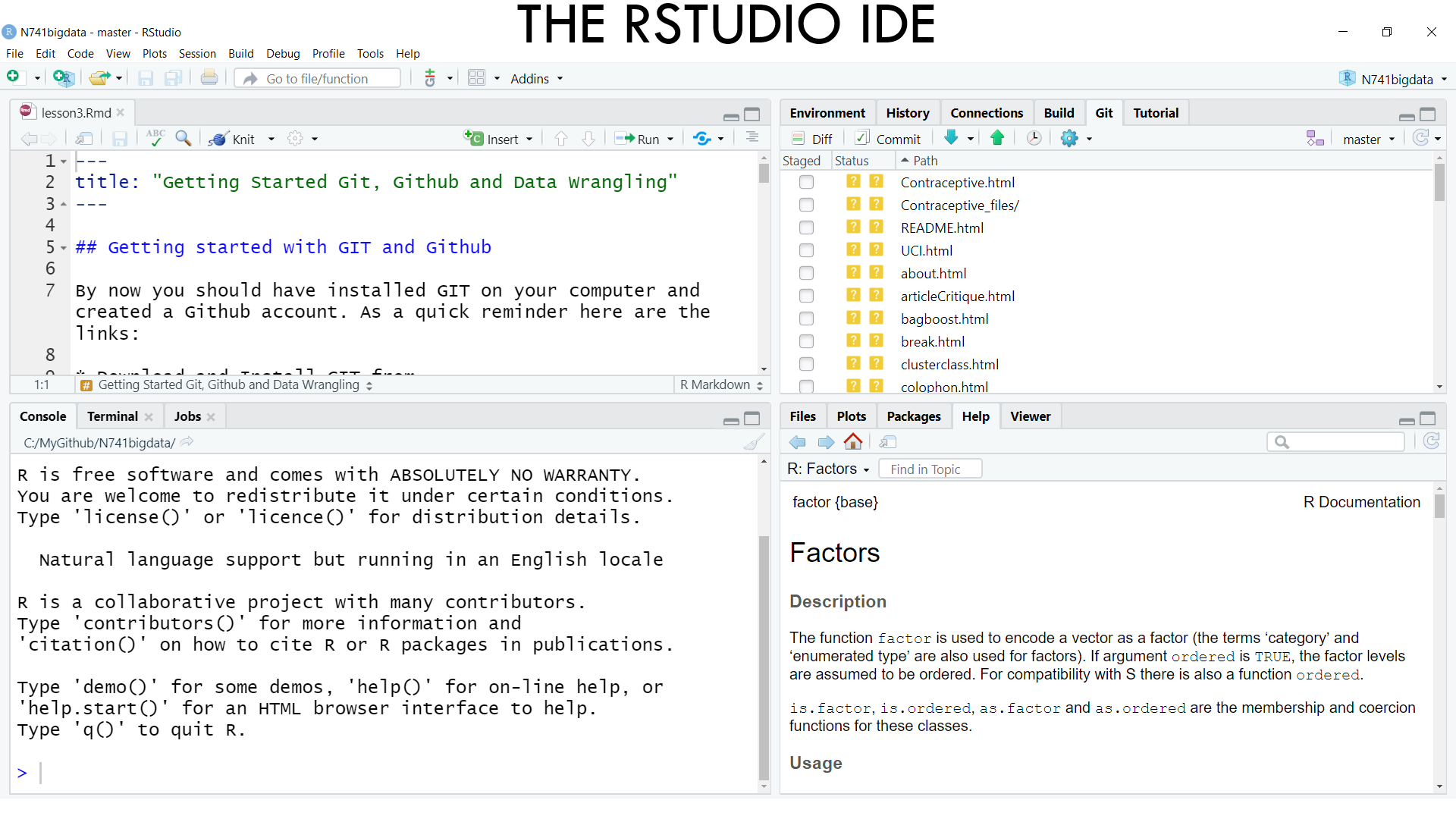Open the Tools menu
Image resolution: width=1456 pixels, height=819 pixels.
(370, 54)
